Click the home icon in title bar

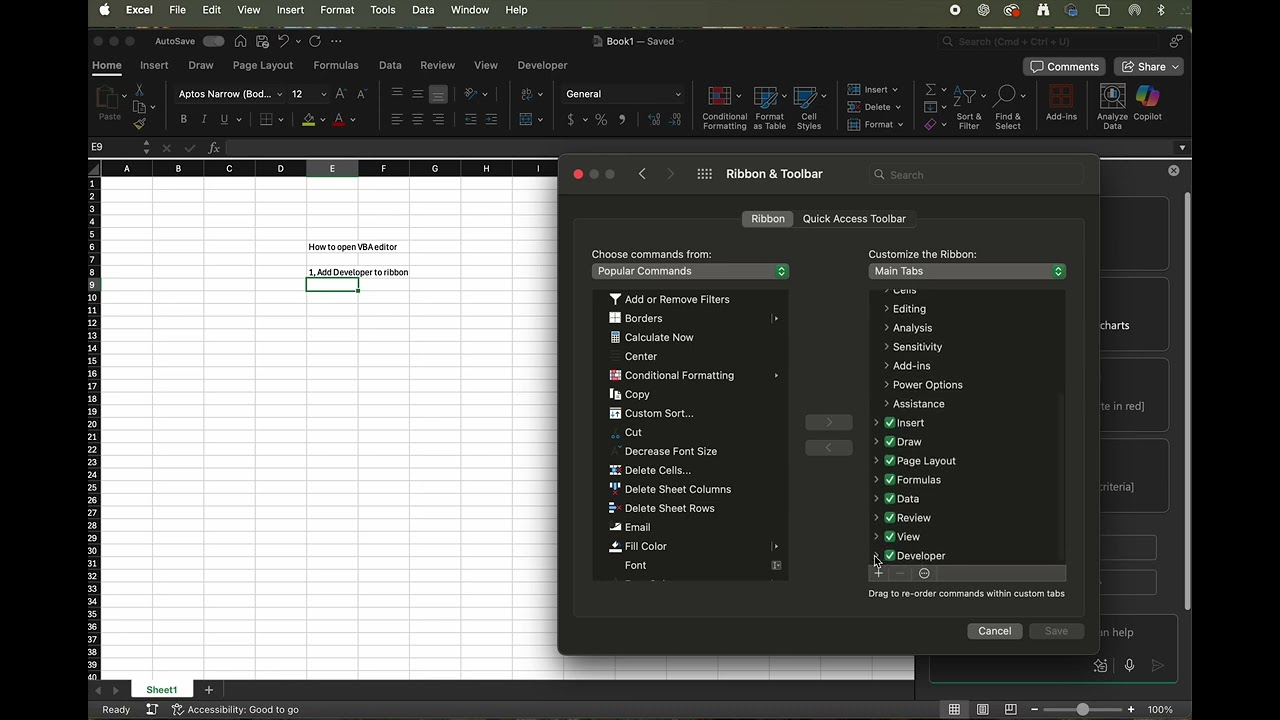point(240,41)
